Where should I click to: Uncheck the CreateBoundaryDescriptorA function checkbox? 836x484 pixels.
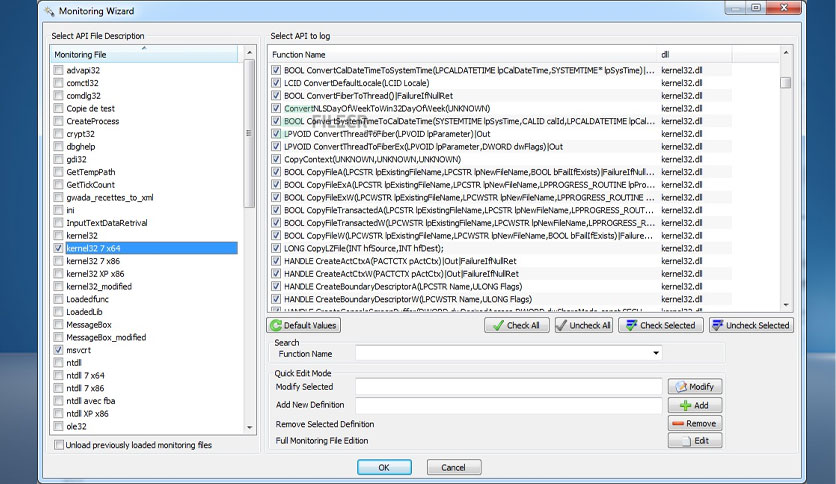coord(276,286)
